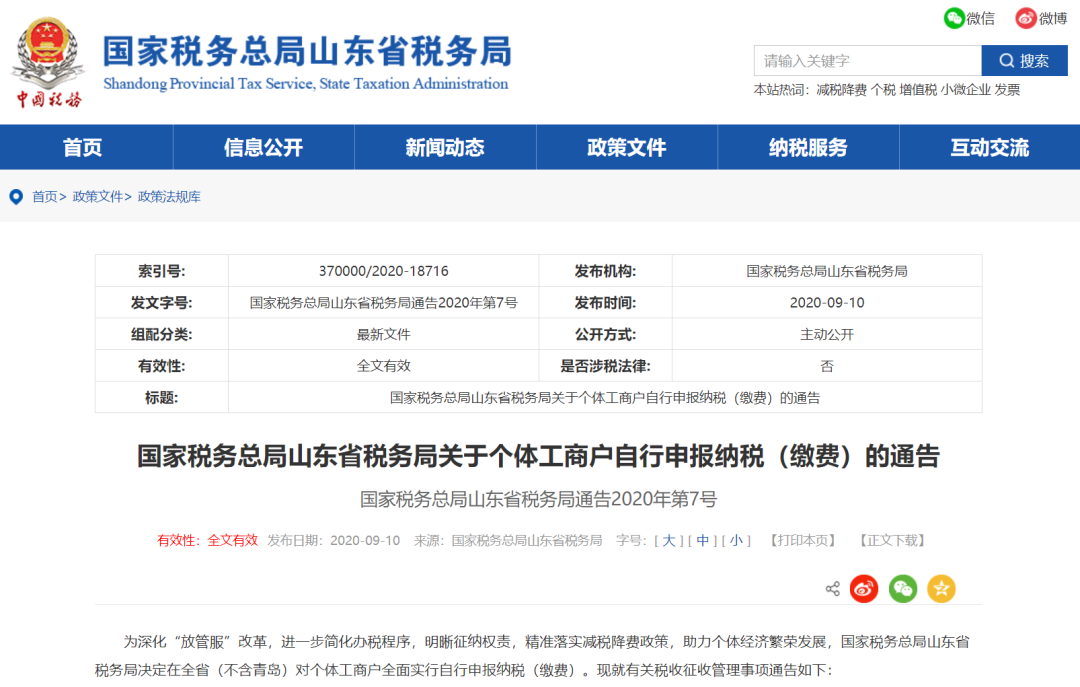Click the China Tax emblem logo

48,62
